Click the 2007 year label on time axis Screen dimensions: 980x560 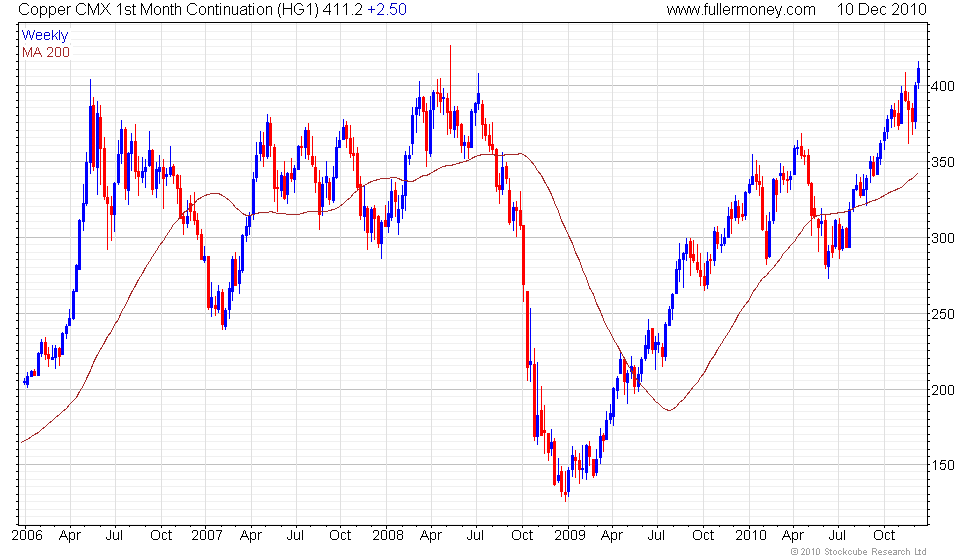(207, 535)
